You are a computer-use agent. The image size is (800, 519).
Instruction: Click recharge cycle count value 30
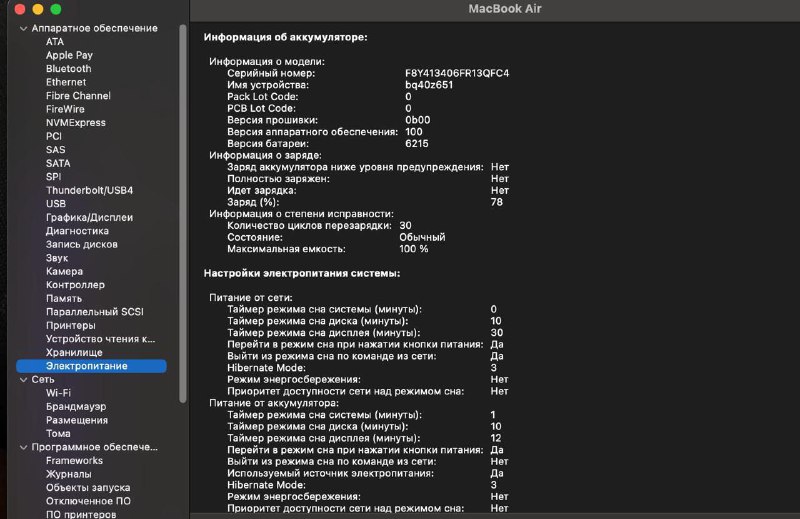click(x=405, y=226)
